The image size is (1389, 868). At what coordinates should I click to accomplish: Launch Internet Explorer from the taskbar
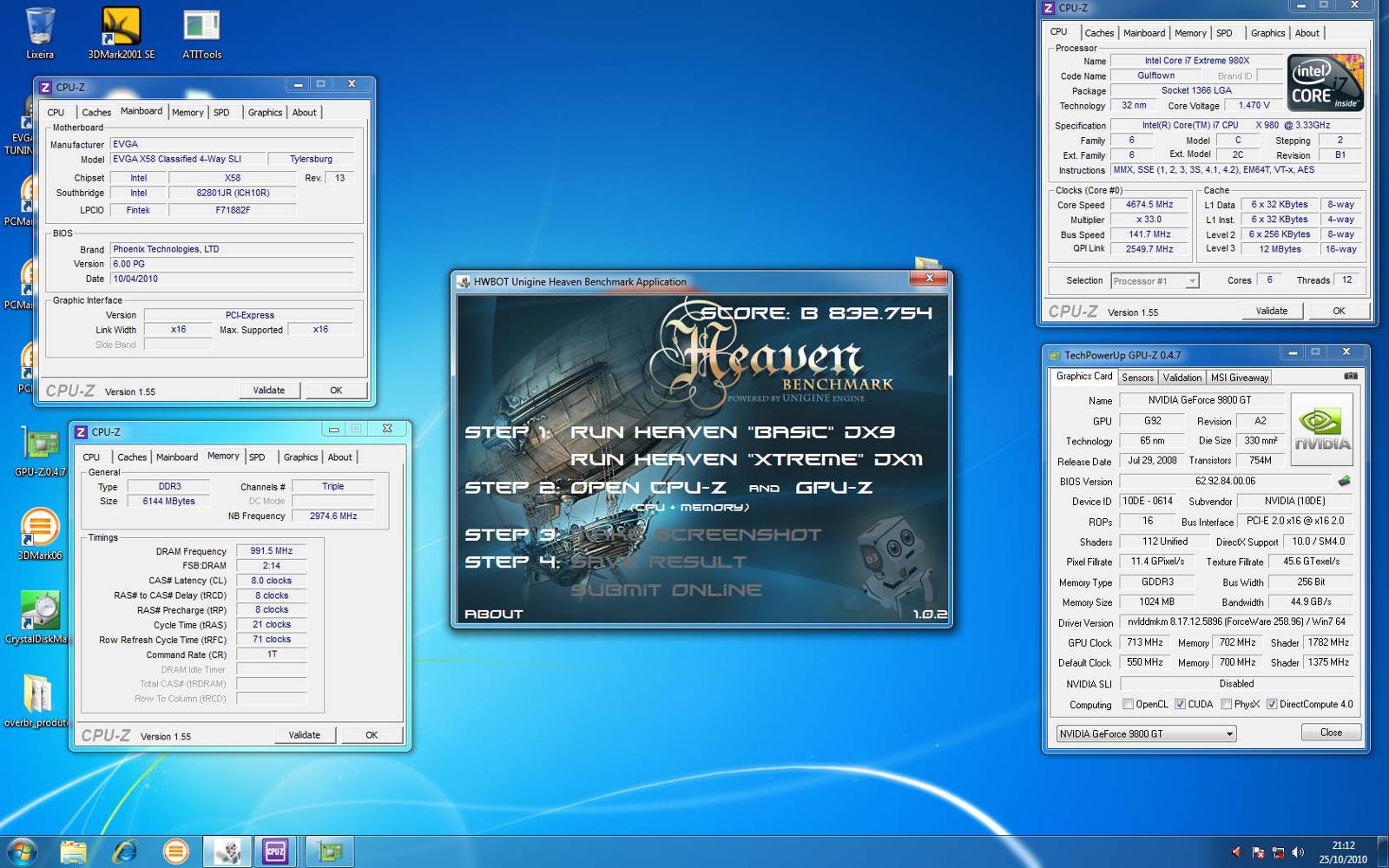pyautogui.click(x=125, y=852)
